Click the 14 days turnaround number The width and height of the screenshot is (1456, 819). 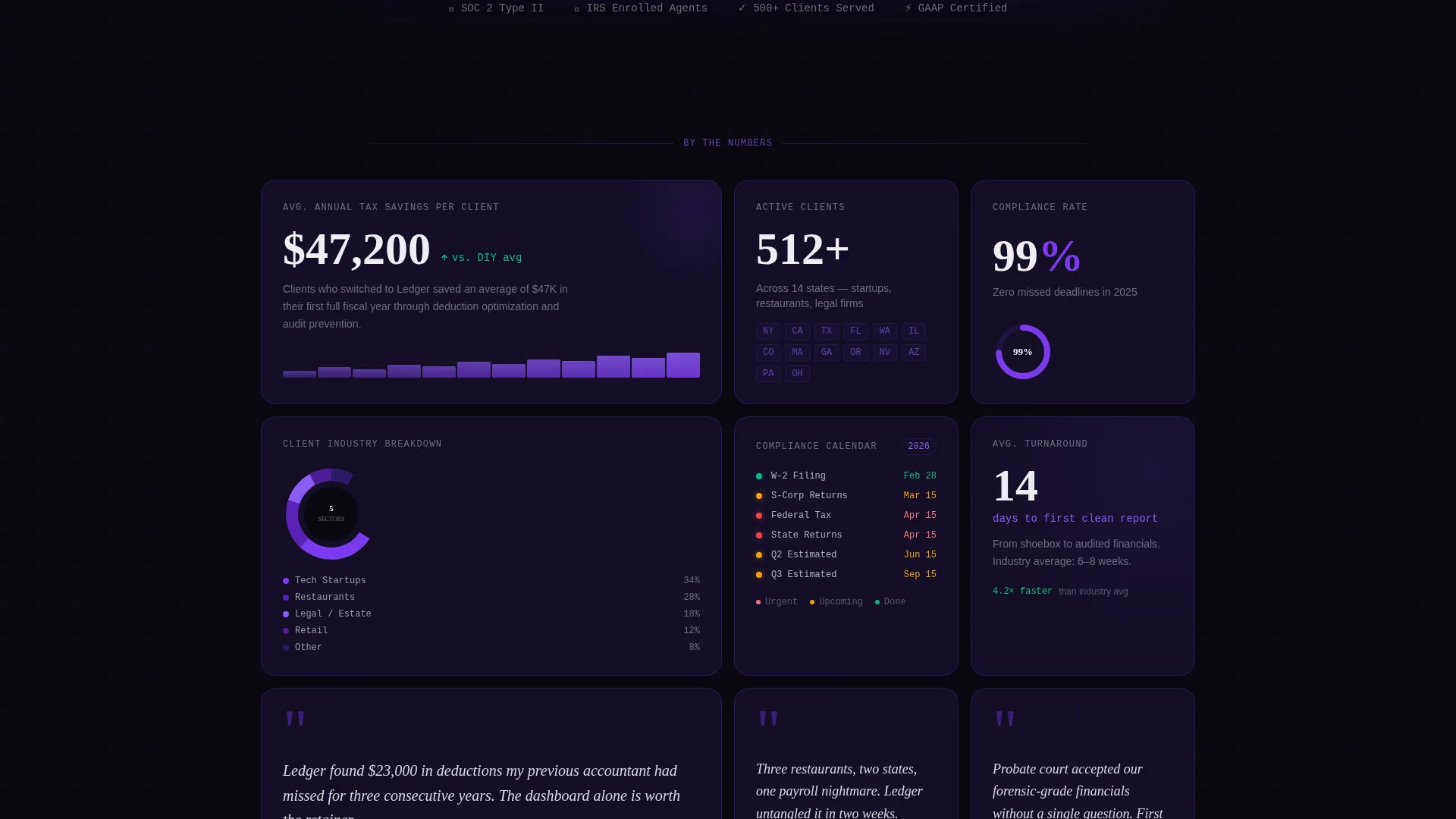pyautogui.click(x=1015, y=486)
